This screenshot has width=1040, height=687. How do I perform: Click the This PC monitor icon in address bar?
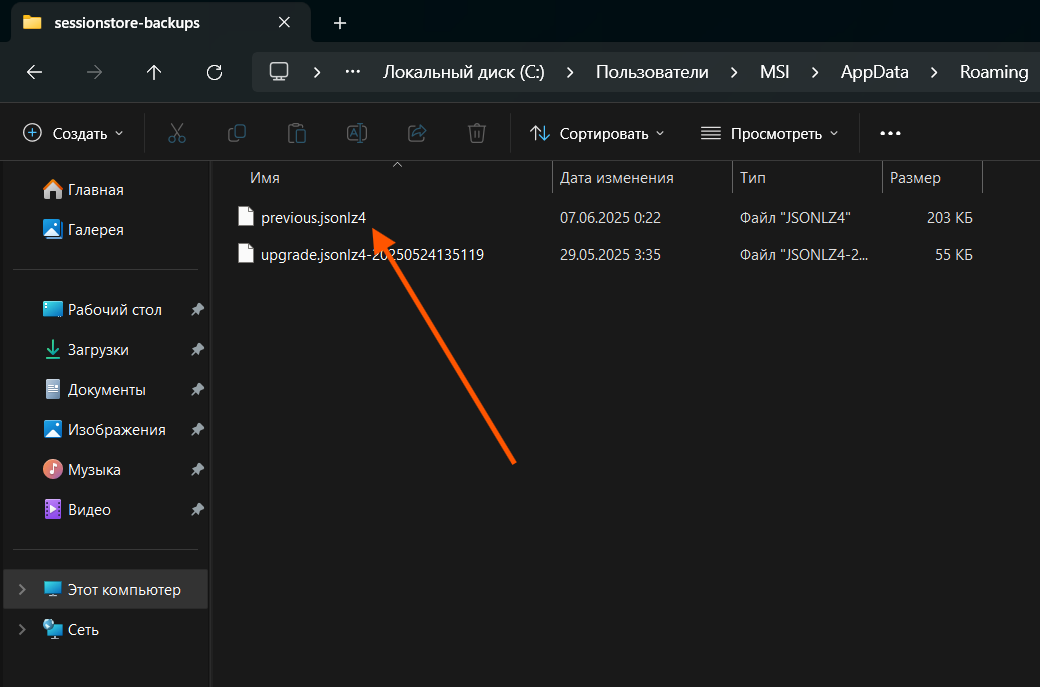point(279,72)
